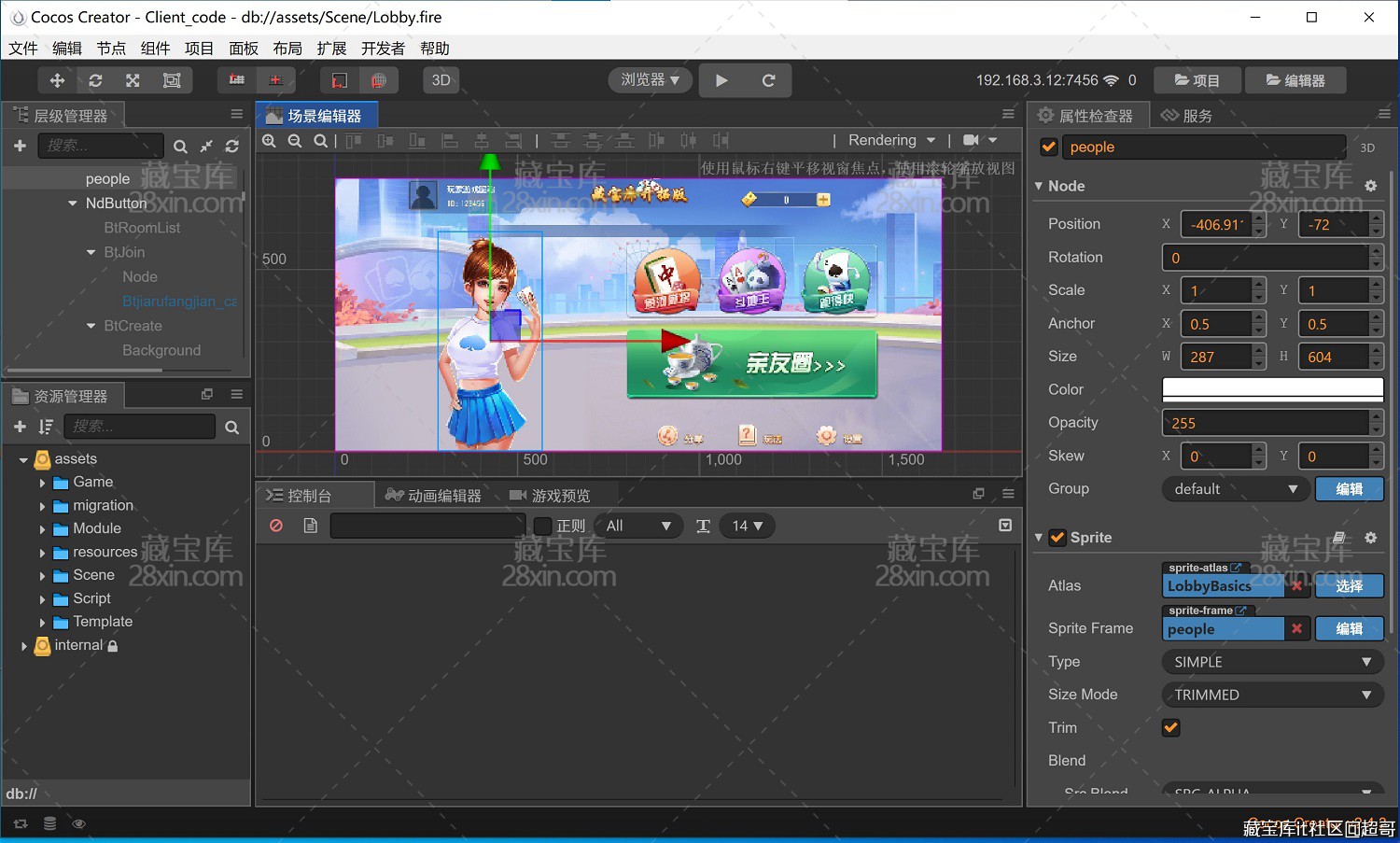
Task: Open the editor folder with the 编辑器 button
Action: click(1295, 80)
